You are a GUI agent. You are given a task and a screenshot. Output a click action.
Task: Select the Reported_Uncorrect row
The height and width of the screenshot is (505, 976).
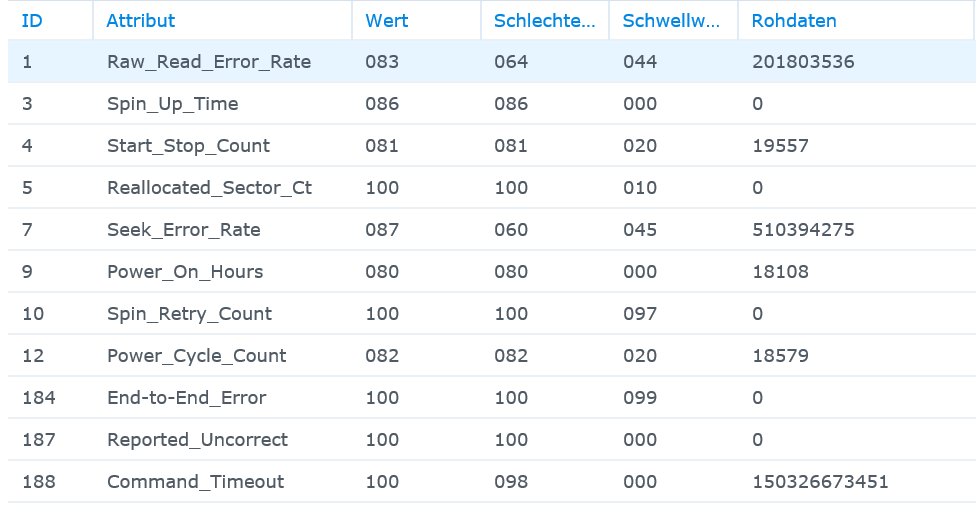coord(492,440)
